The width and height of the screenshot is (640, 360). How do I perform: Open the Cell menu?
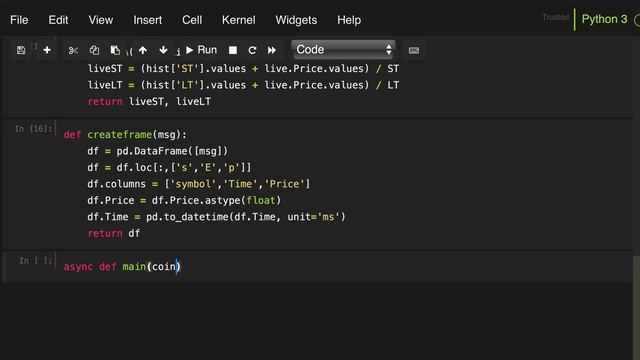coord(192,20)
